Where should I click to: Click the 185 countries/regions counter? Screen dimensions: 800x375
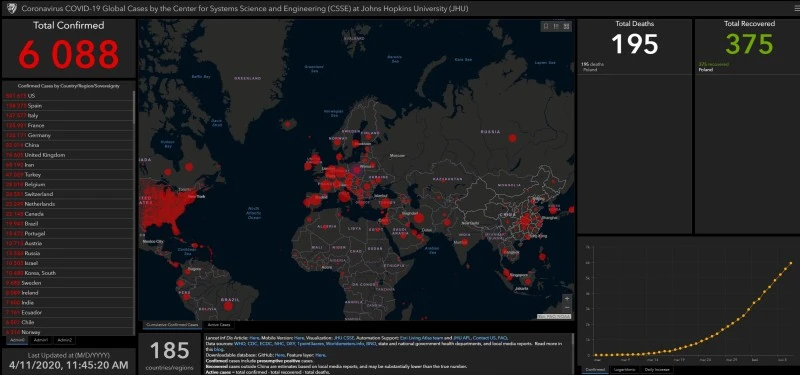click(169, 355)
